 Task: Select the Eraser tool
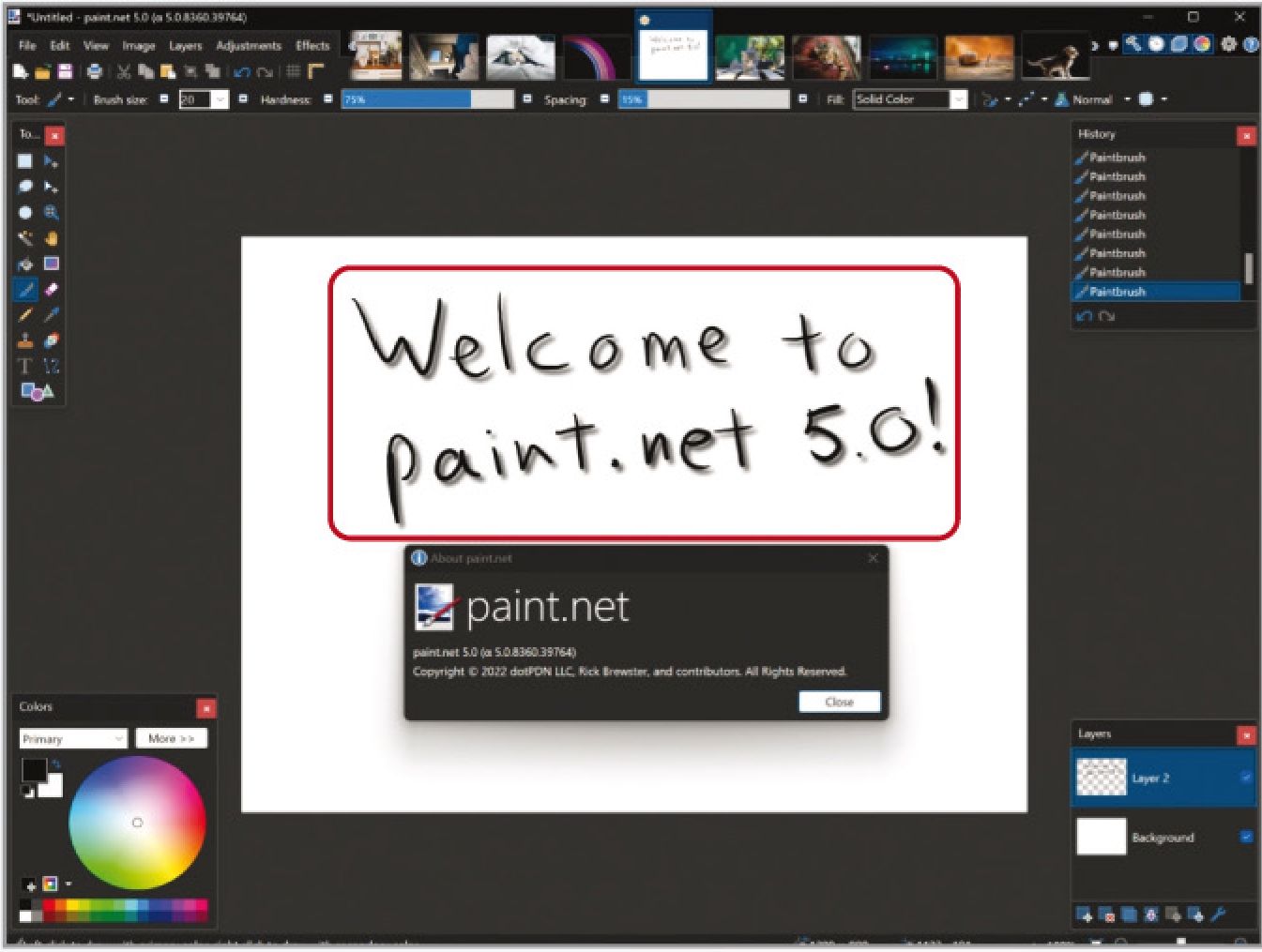tap(51, 290)
